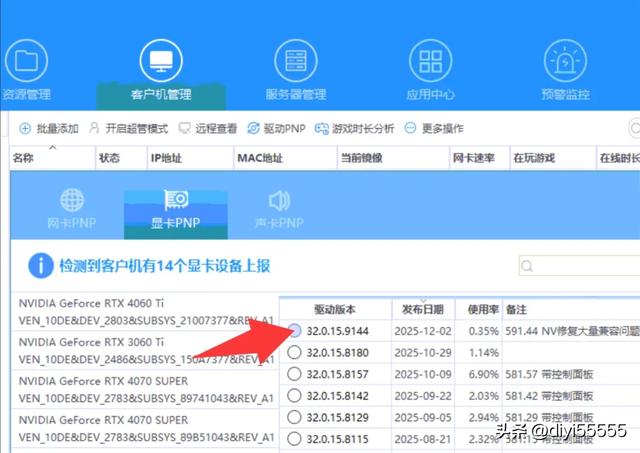This screenshot has height=453, width=640.
Task: Click the 2025-08-21 release date cell
Action: pyautogui.click(x=423, y=439)
